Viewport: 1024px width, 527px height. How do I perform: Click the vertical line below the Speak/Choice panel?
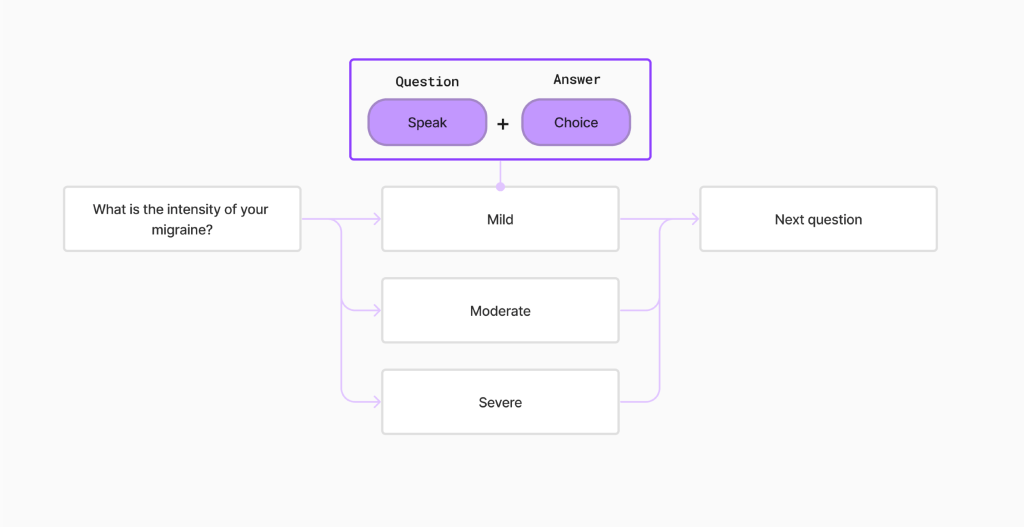click(500, 172)
